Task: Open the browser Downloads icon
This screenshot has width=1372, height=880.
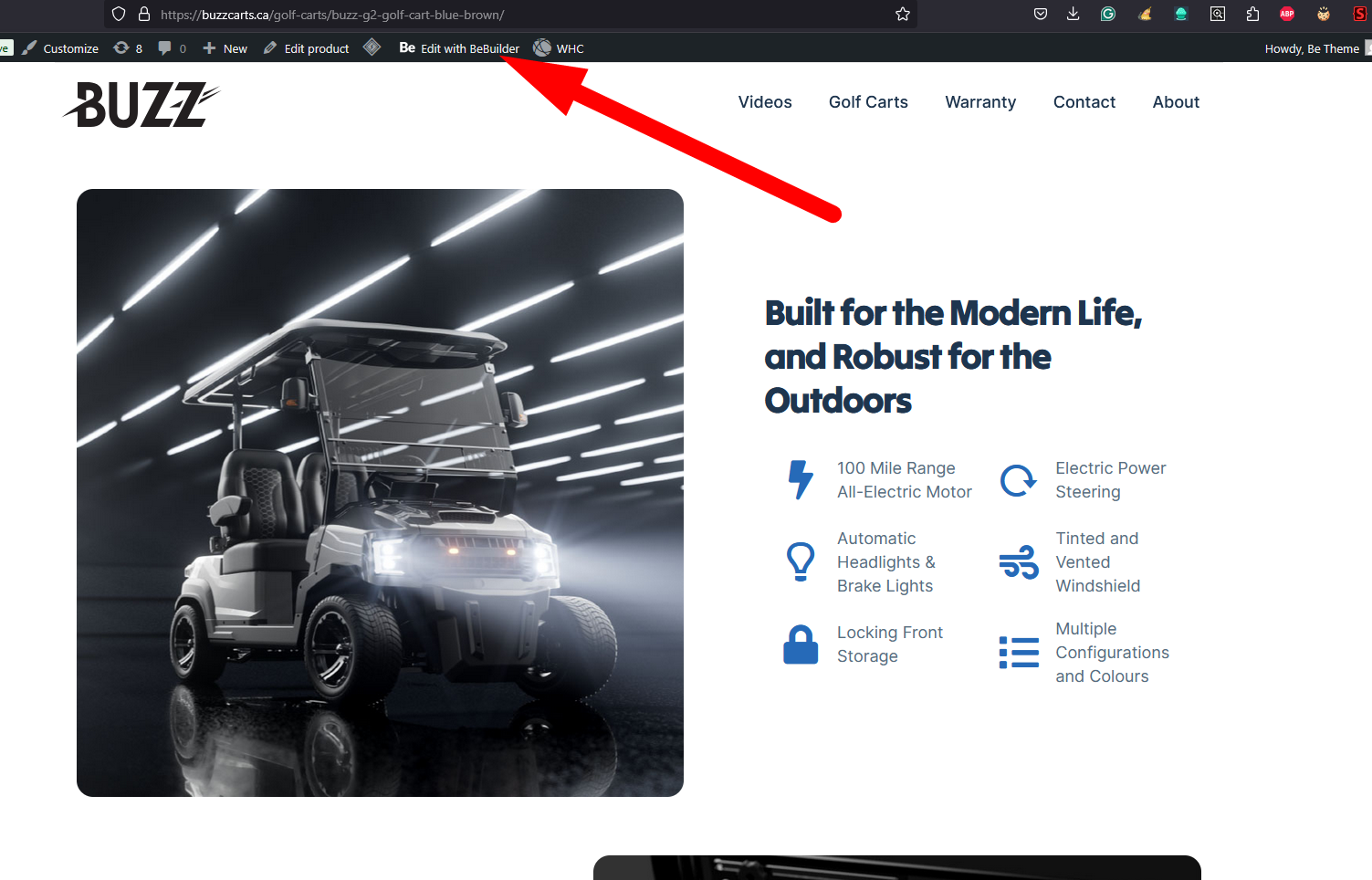Action: (1074, 14)
